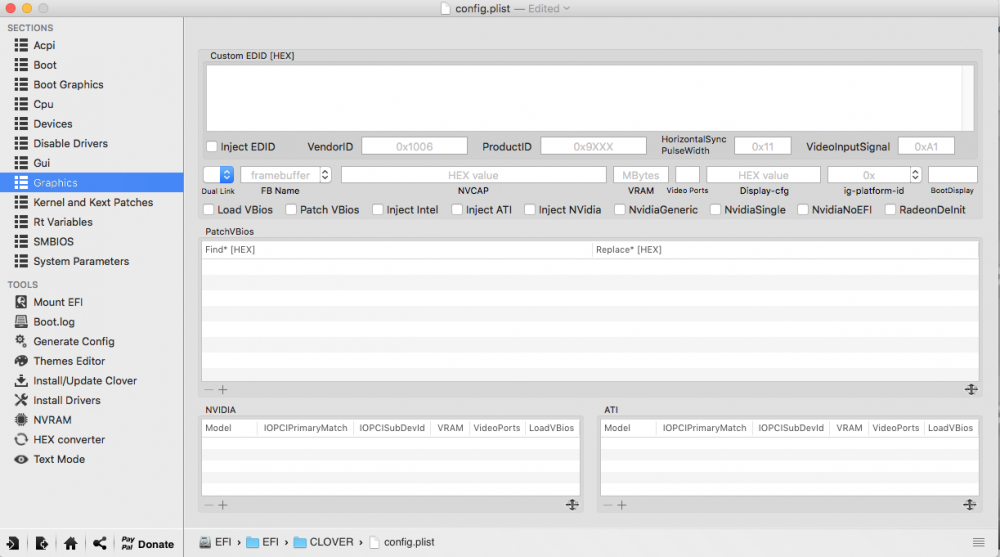Click the VRAM MBytes field
This screenshot has width=1000, height=557.
(641, 175)
